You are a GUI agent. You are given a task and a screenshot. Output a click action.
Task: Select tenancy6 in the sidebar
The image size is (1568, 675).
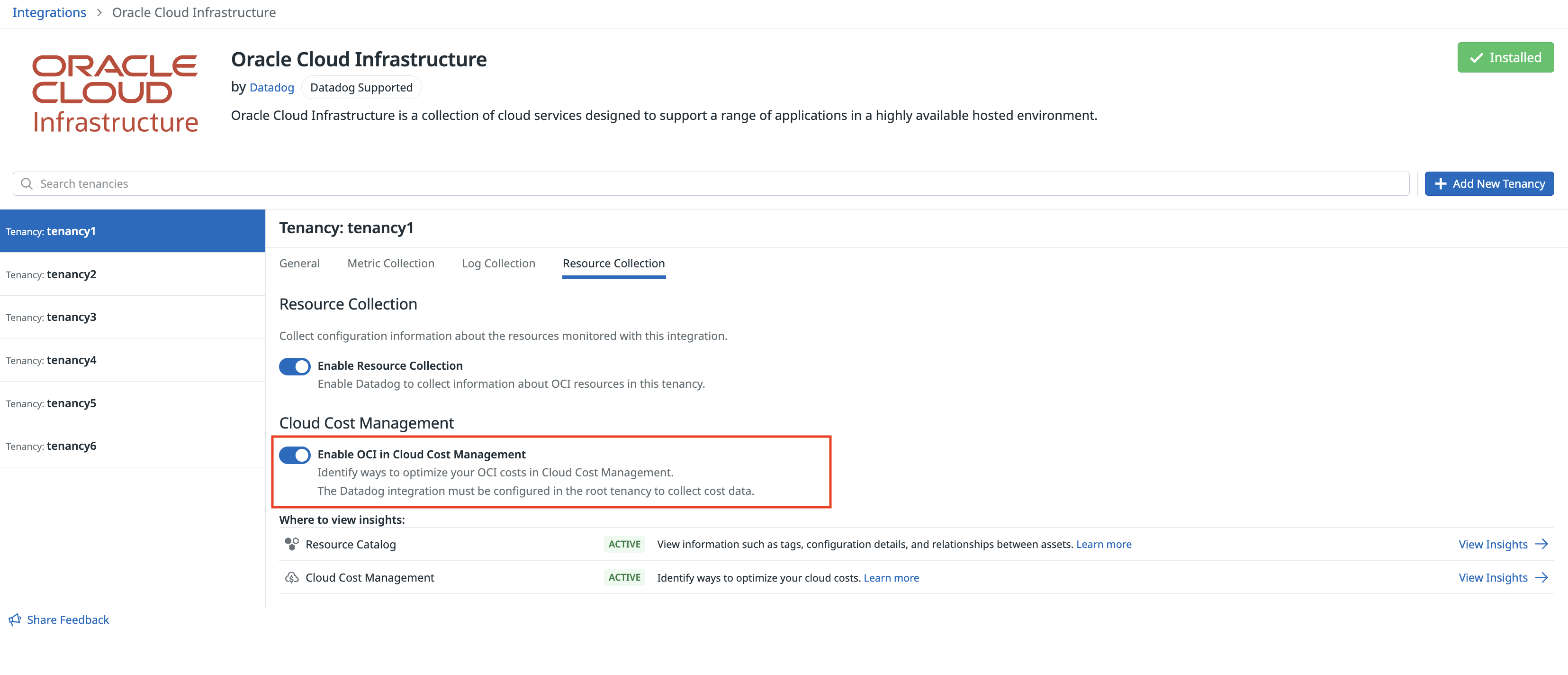click(133, 446)
